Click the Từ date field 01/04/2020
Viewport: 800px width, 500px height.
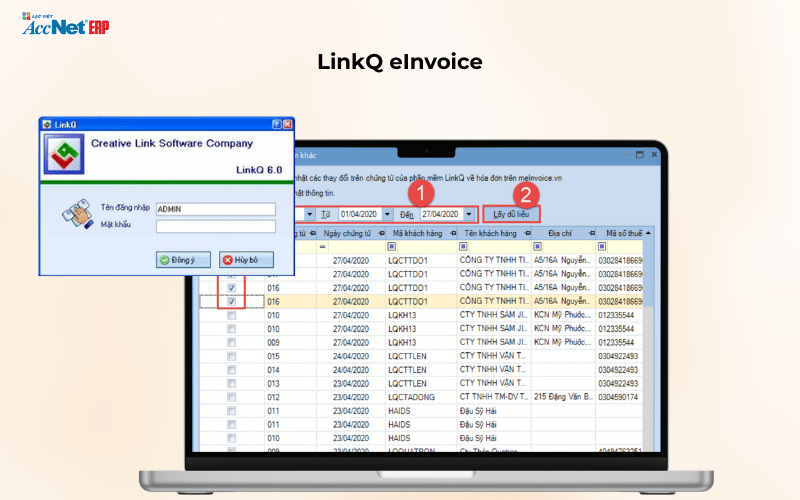(360, 214)
